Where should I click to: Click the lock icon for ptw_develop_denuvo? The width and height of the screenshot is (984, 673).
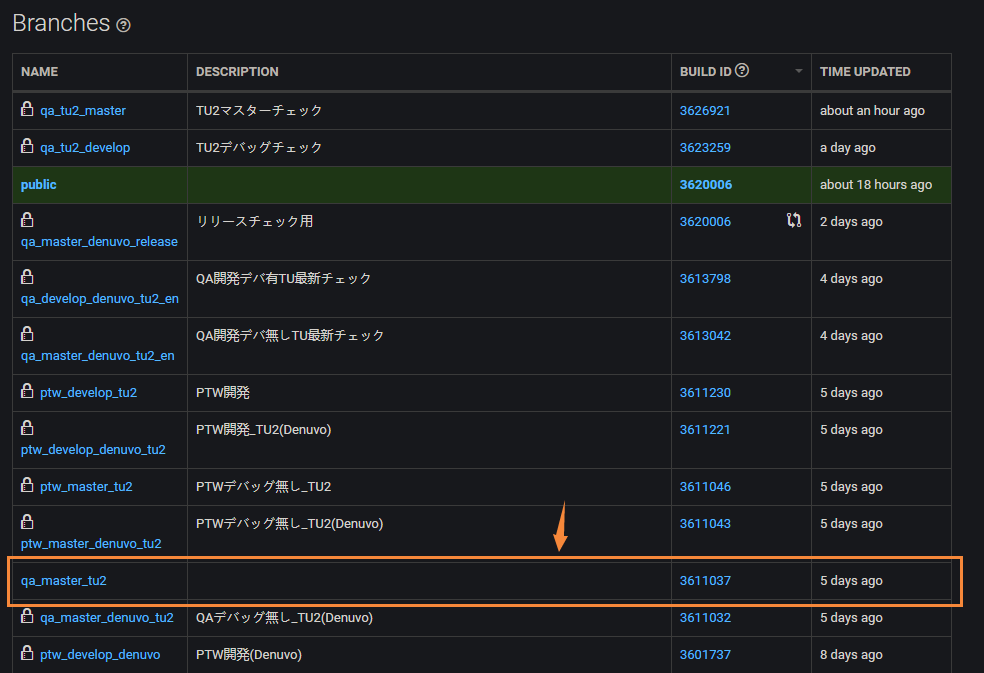coord(27,653)
